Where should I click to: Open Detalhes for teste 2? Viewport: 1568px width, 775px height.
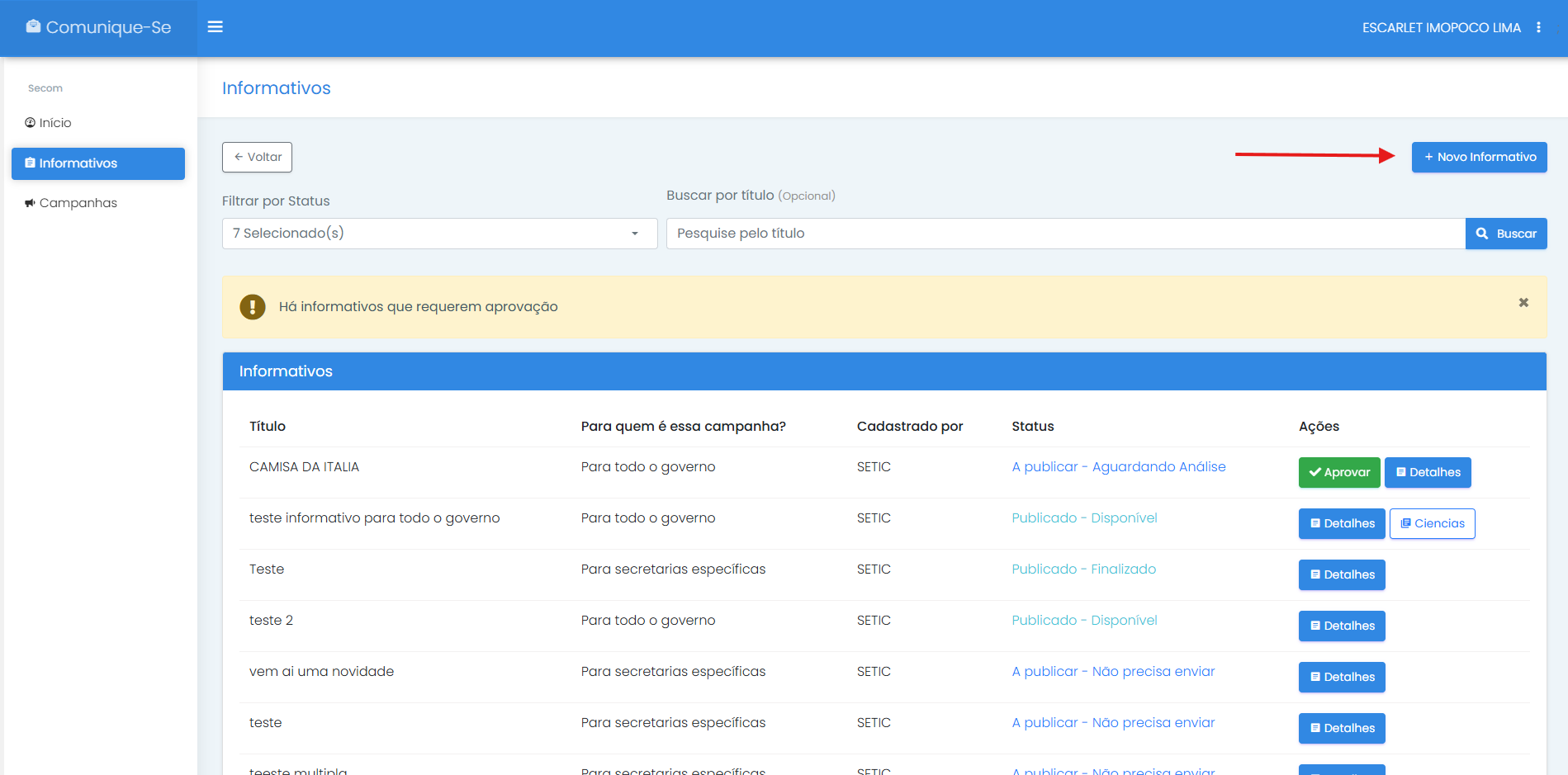point(1342,626)
